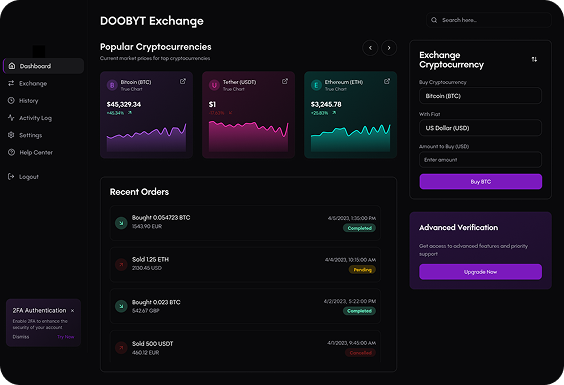Open Tether card external link icon
This screenshot has height=385, width=564.
click(x=285, y=81)
